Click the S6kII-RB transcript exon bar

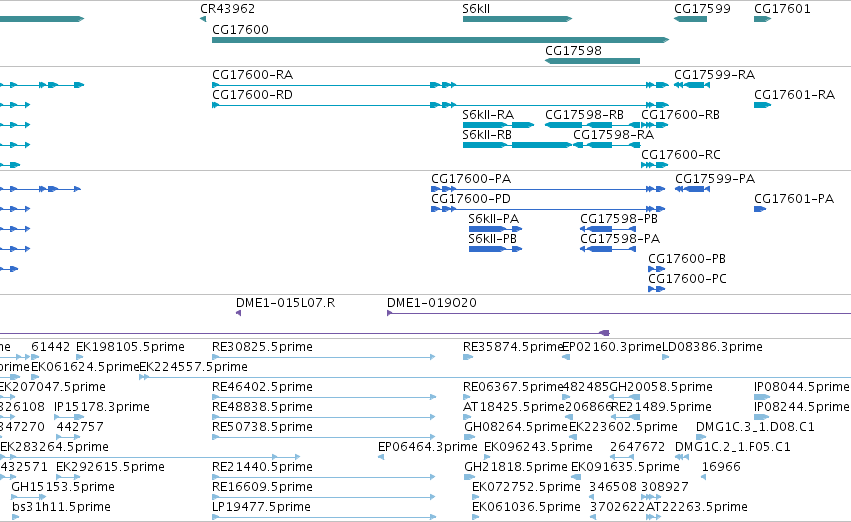(517, 145)
